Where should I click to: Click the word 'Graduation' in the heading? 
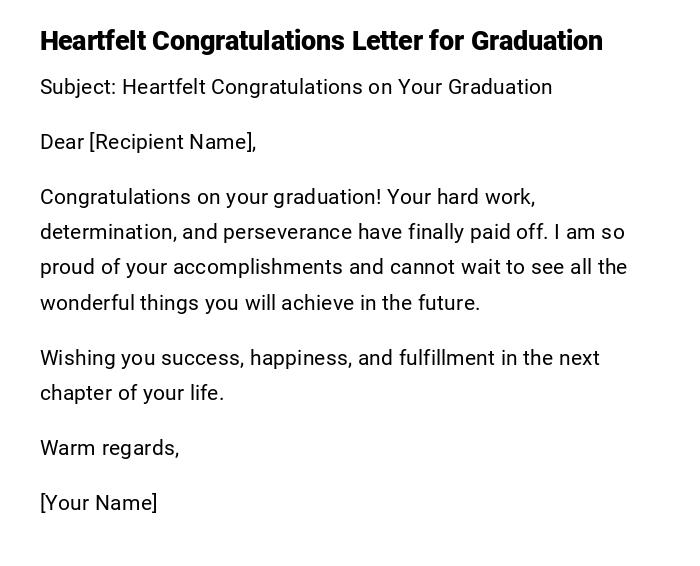tap(537, 41)
